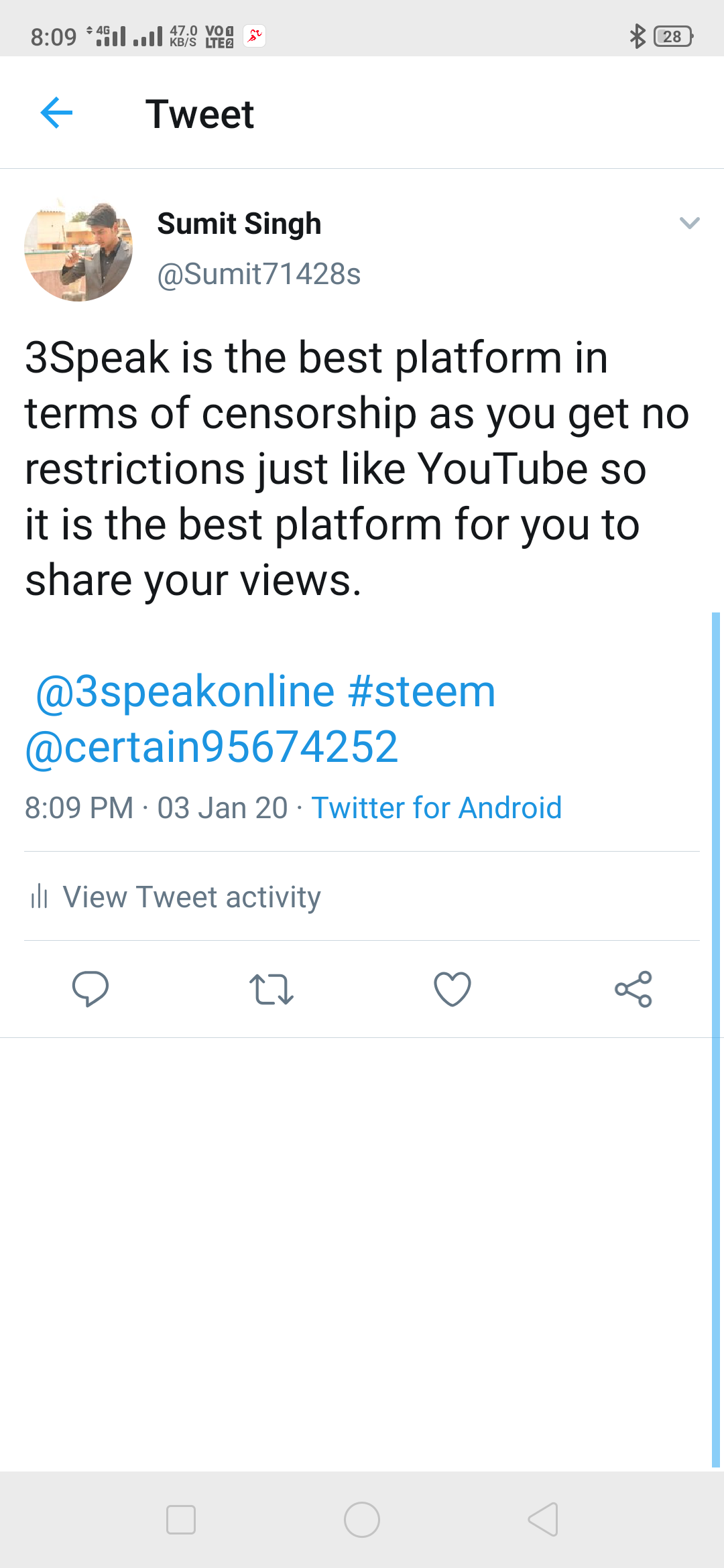The image size is (724, 1568).
Task: Open Sumit Singh's profile picture
Action: [x=78, y=249]
